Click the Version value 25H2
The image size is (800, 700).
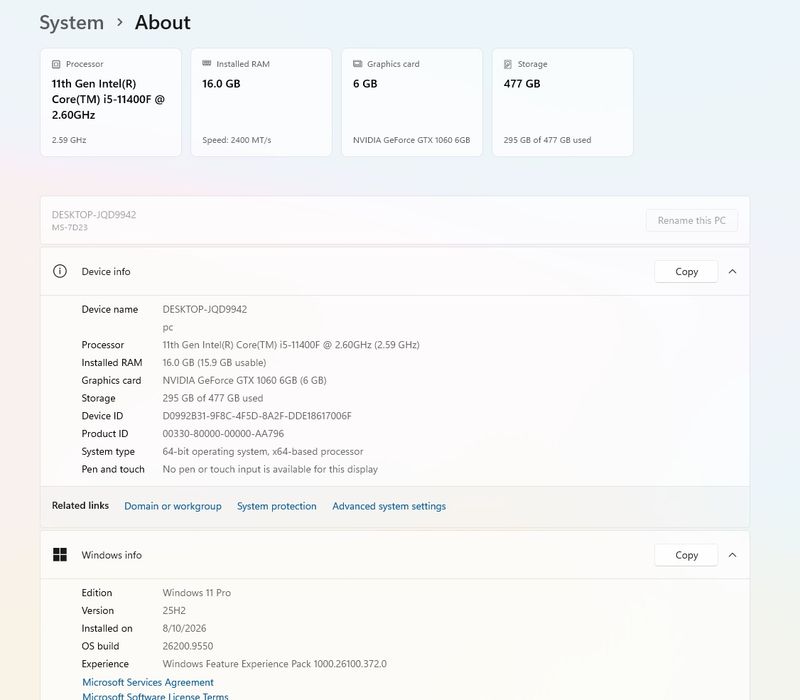coord(174,610)
